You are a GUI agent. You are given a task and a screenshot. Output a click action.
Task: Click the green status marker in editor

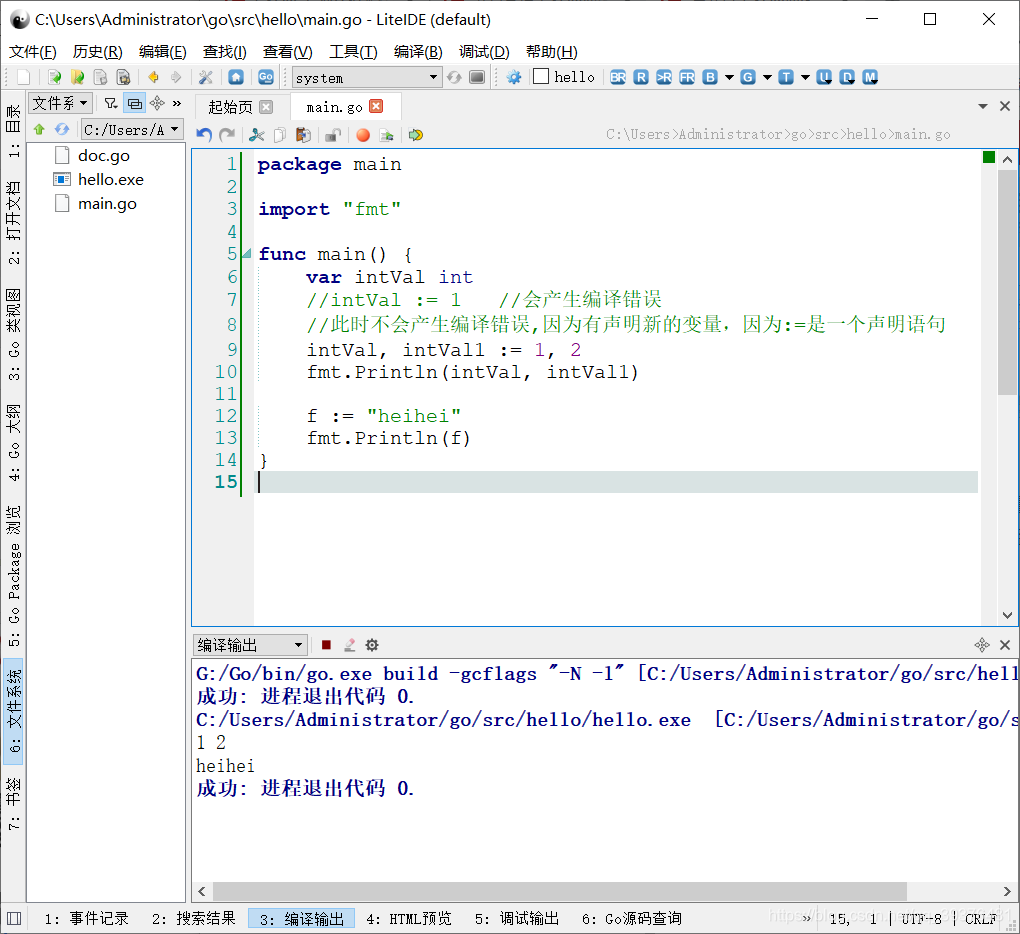989,157
